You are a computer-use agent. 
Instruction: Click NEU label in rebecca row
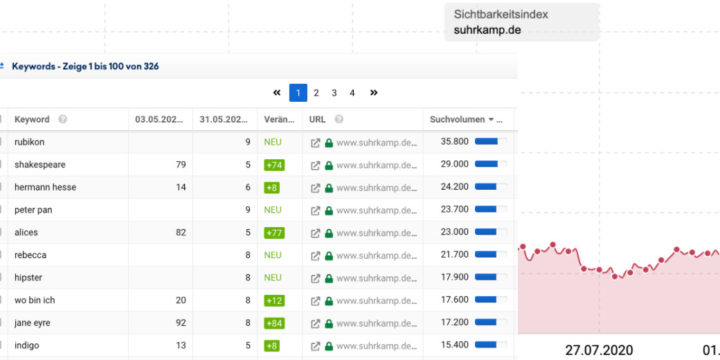(273, 255)
